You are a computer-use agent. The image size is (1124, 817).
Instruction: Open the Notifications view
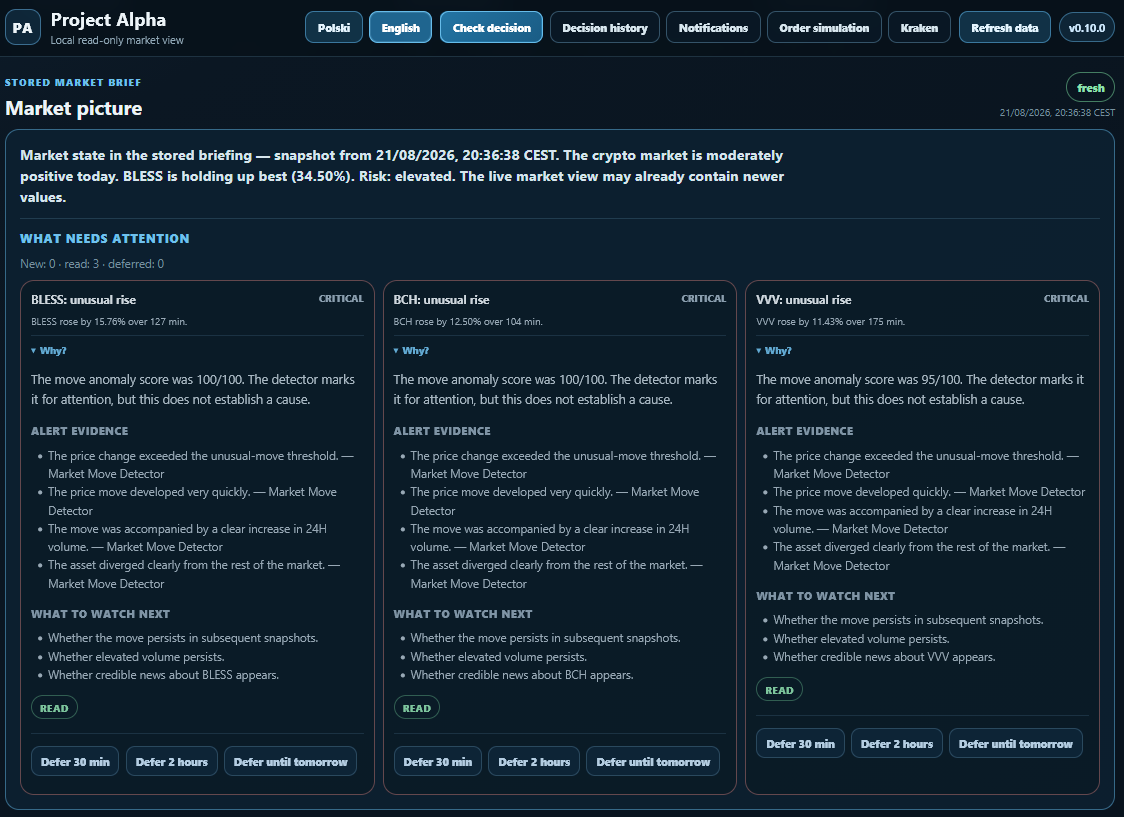[713, 28]
